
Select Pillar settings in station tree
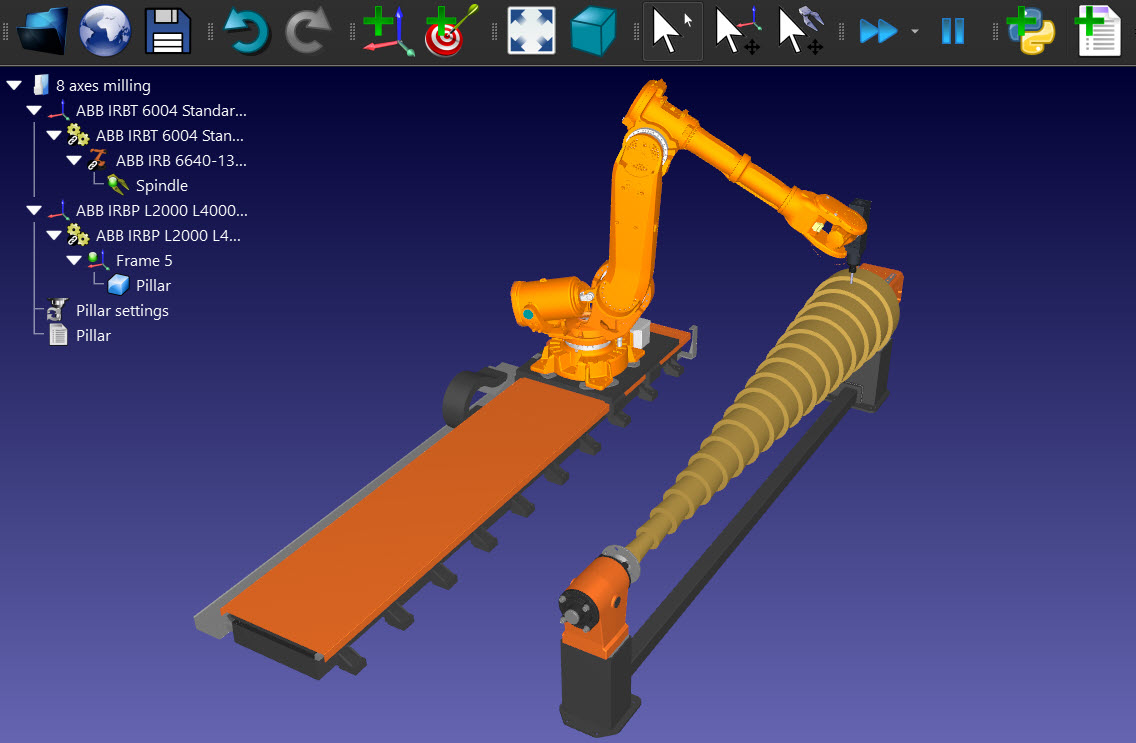(122, 311)
